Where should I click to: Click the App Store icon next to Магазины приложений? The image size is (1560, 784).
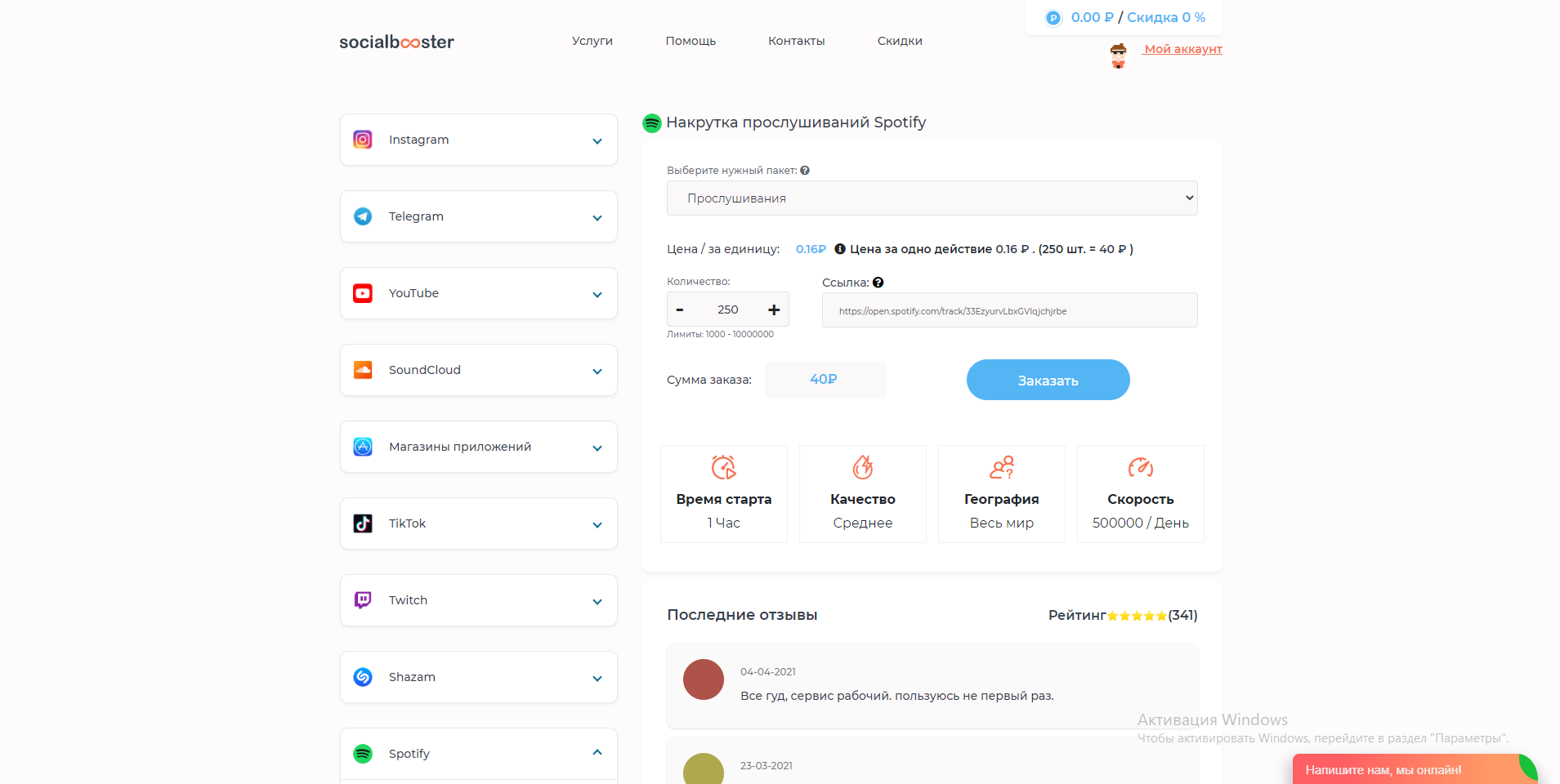(363, 447)
